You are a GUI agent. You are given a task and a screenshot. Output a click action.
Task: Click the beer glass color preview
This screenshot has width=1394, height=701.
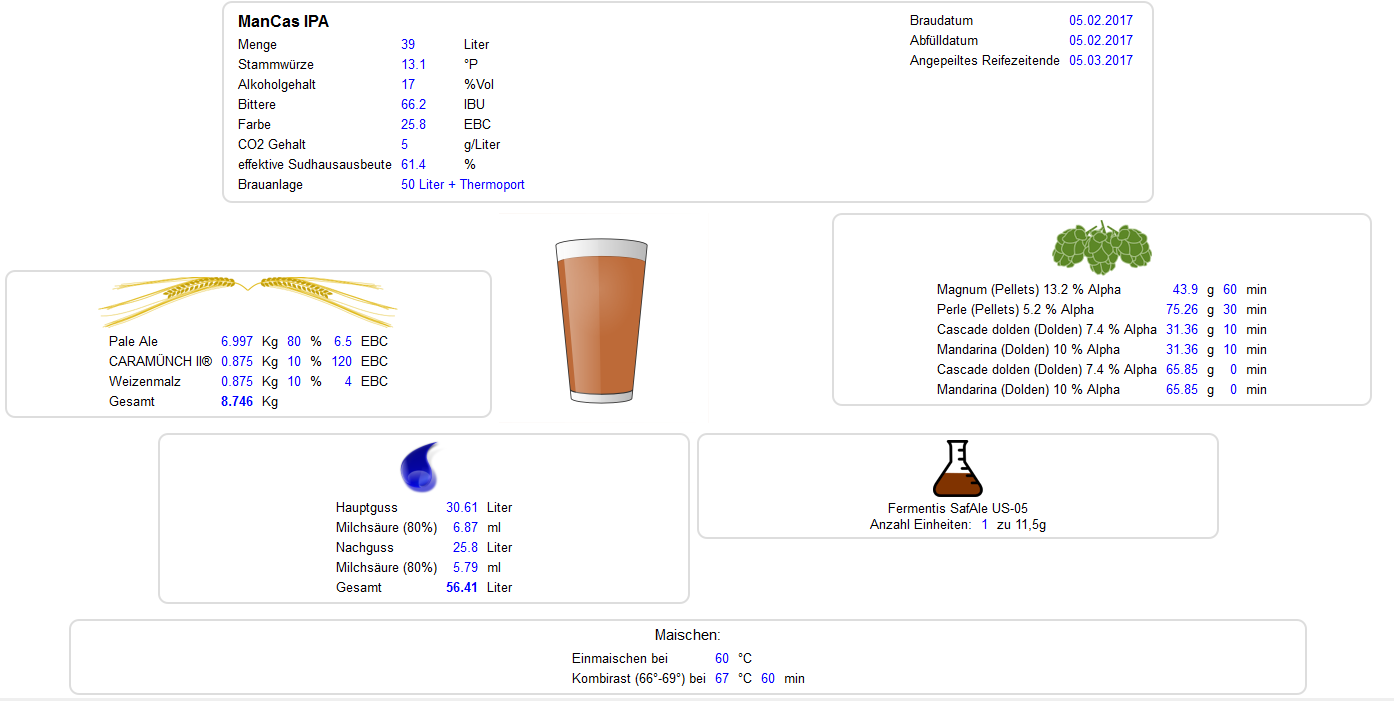click(602, 321)
